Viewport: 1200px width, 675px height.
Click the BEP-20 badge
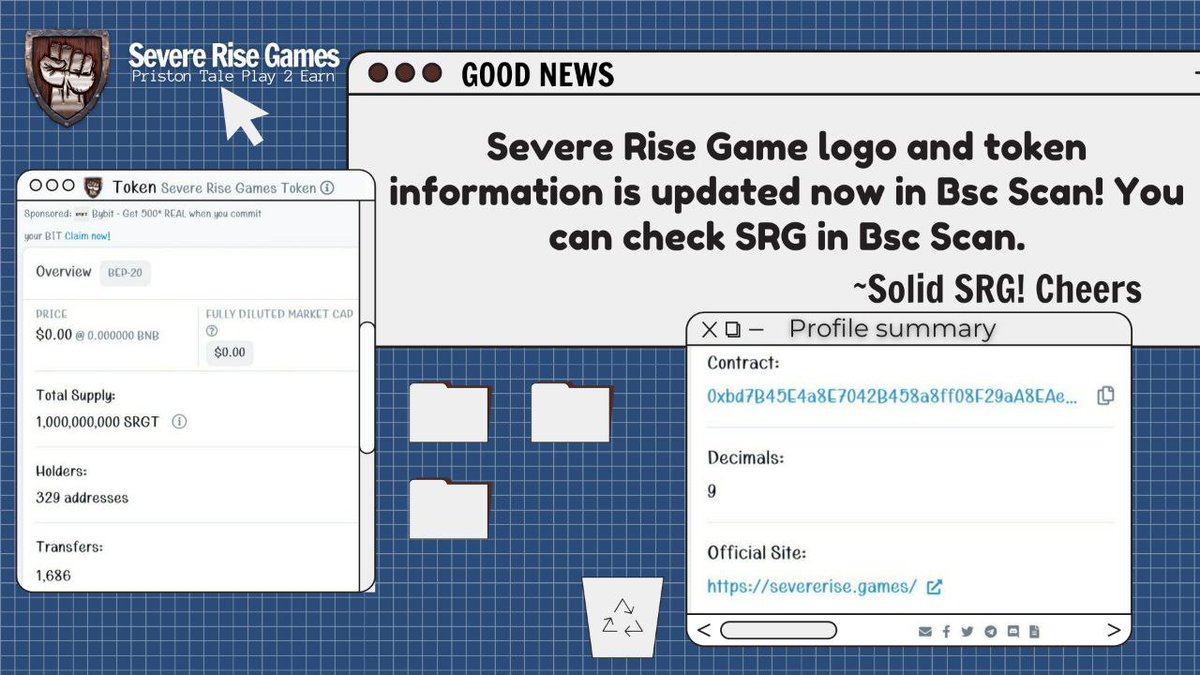point(125,273)
